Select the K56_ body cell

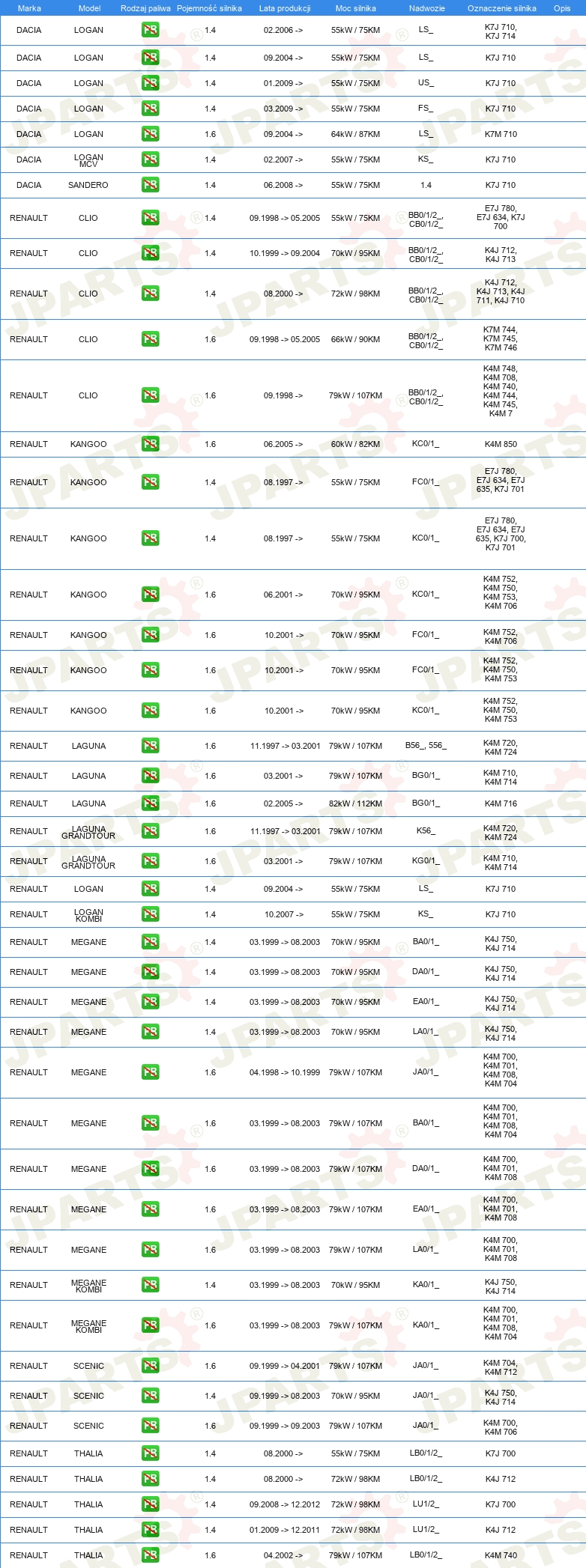(426, 830)
